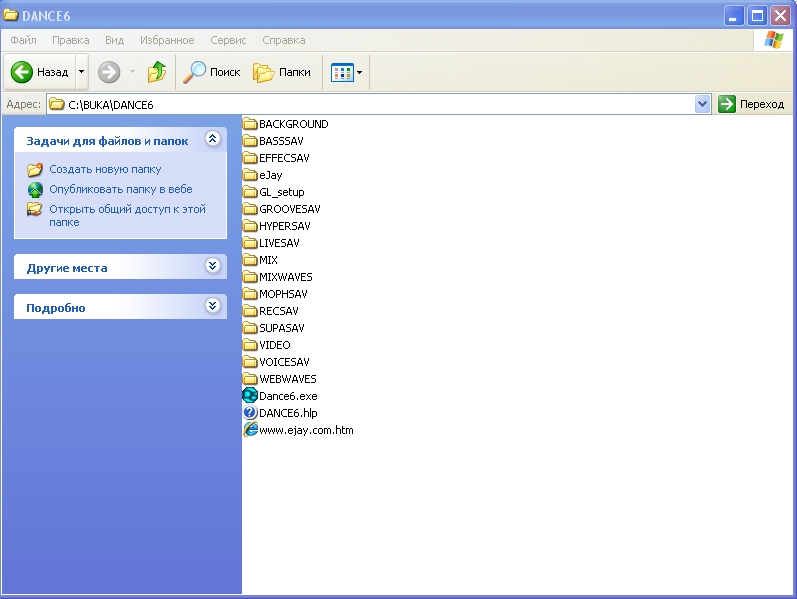Expand the address bar dropdown list

point(702,104)
